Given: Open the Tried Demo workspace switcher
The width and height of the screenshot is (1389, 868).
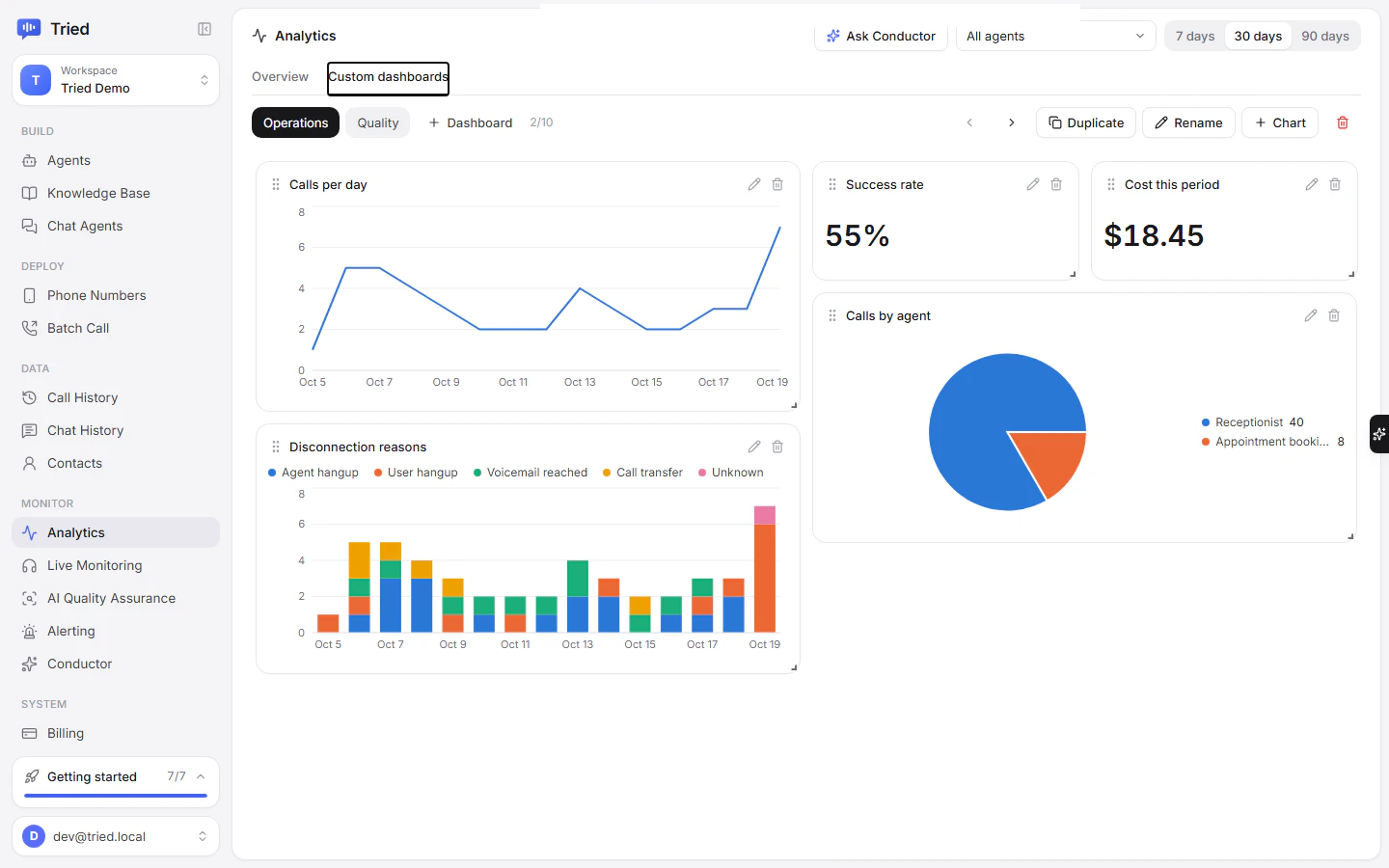Looking at the screenshot, I should (x=116, y=80).
